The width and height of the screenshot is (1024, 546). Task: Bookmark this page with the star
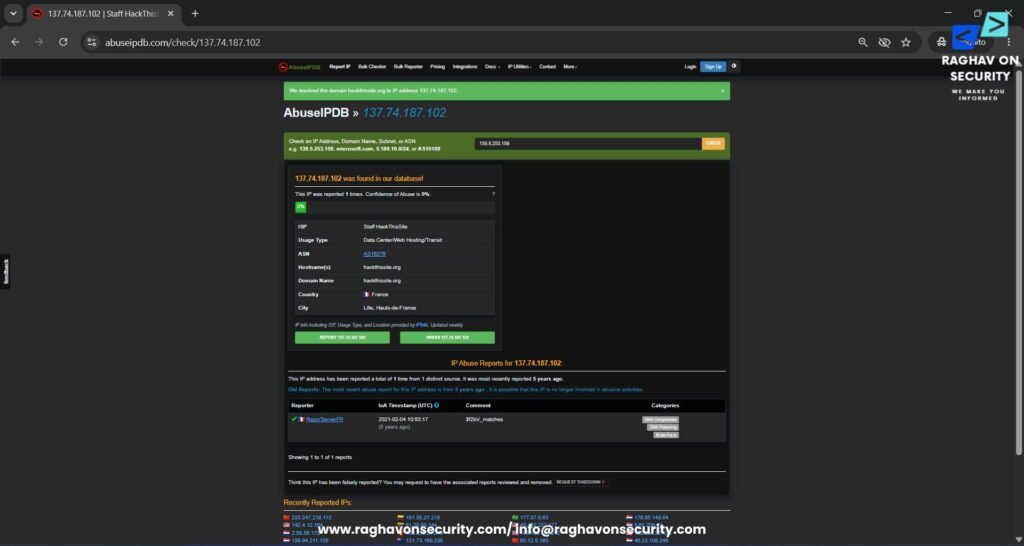pos(906,42)
